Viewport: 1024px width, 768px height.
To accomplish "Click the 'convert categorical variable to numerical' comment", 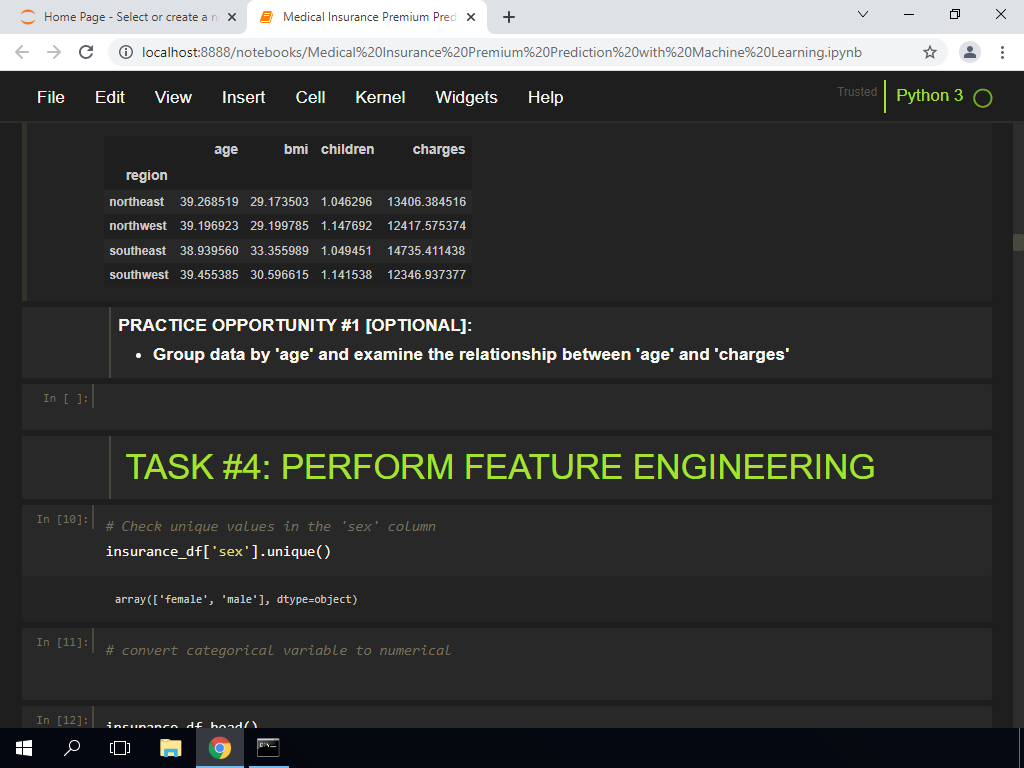I will point(278,650).
